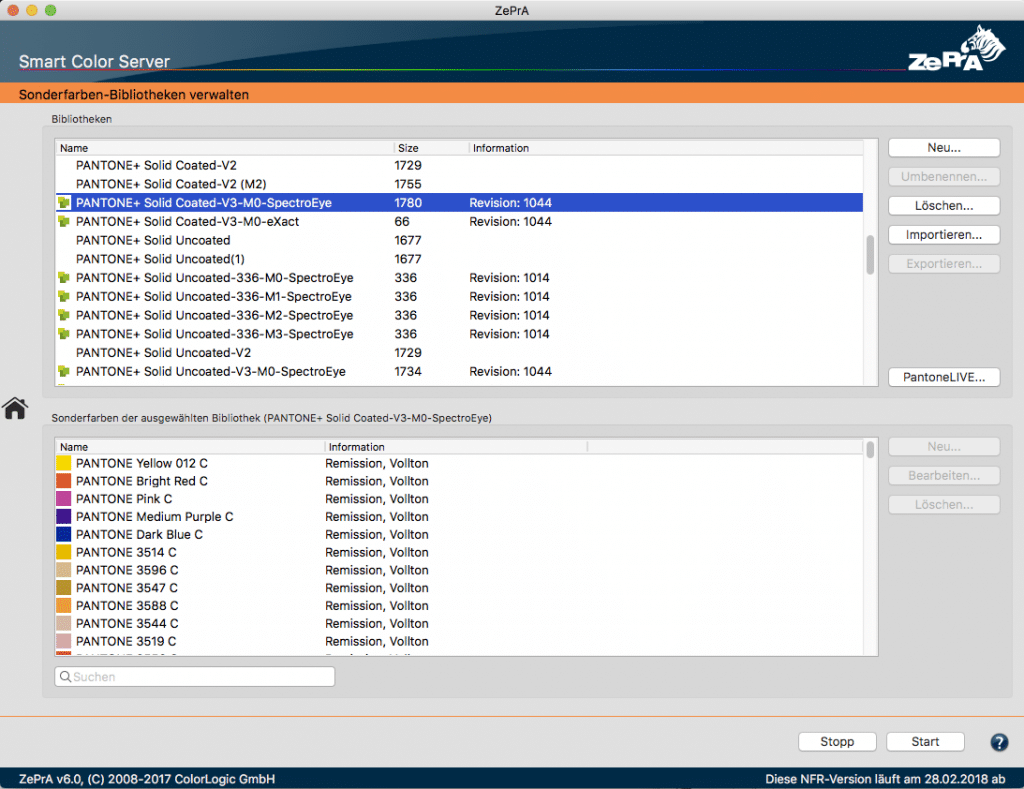Click green icon beside Solid Uncoated-V3-M0-SpectroEye
This screenshot has height=789, width=1024.
(64, 372)
